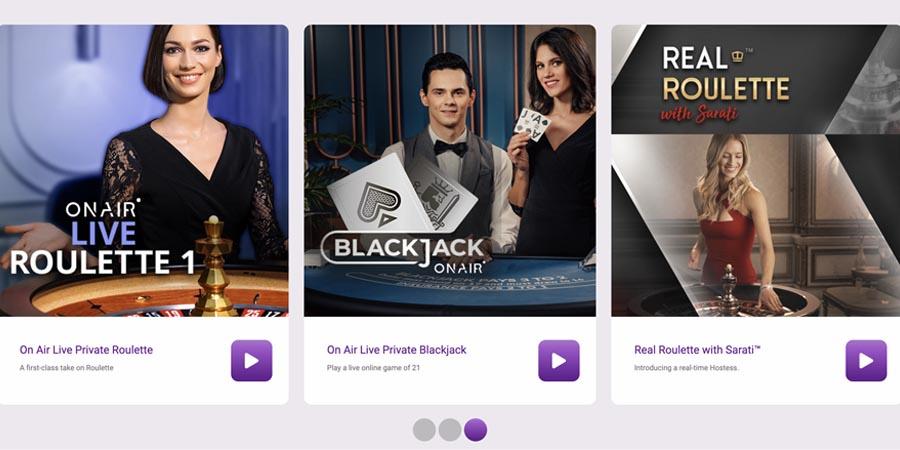900x450 pixels.
Task: Click the Blackjack OnAir logo badge
Action: click(405, 251)
